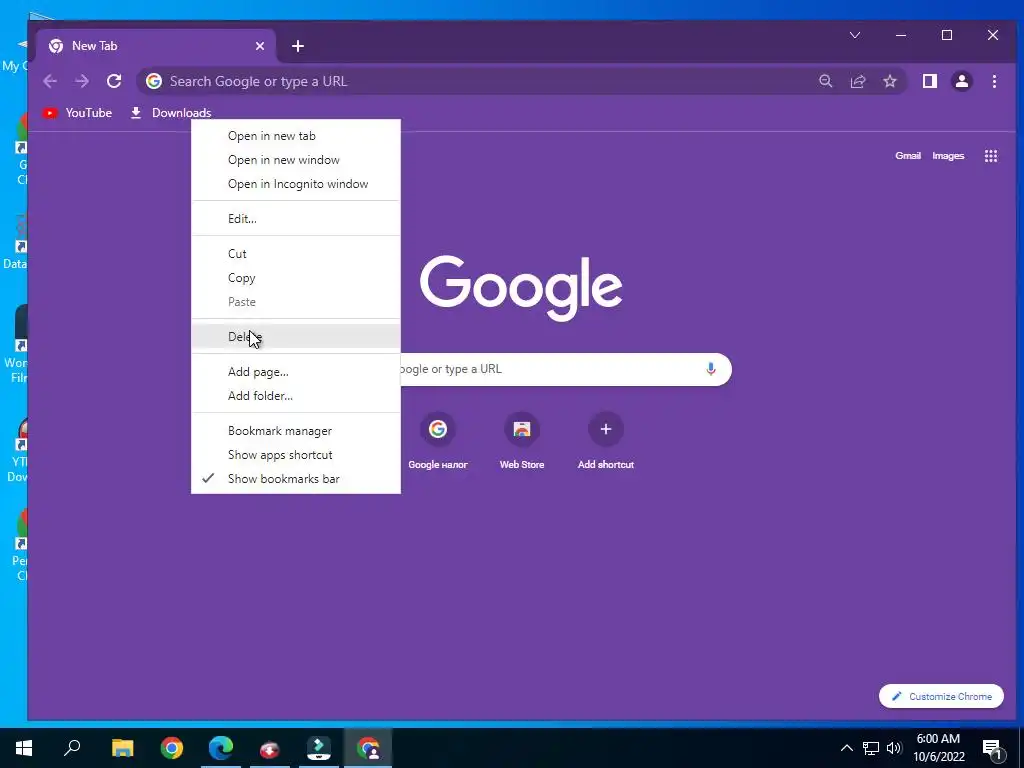Open the zoom magnifier icon in address bar
The height and width of the screenshot is (768, 1024).
point(825,81)
